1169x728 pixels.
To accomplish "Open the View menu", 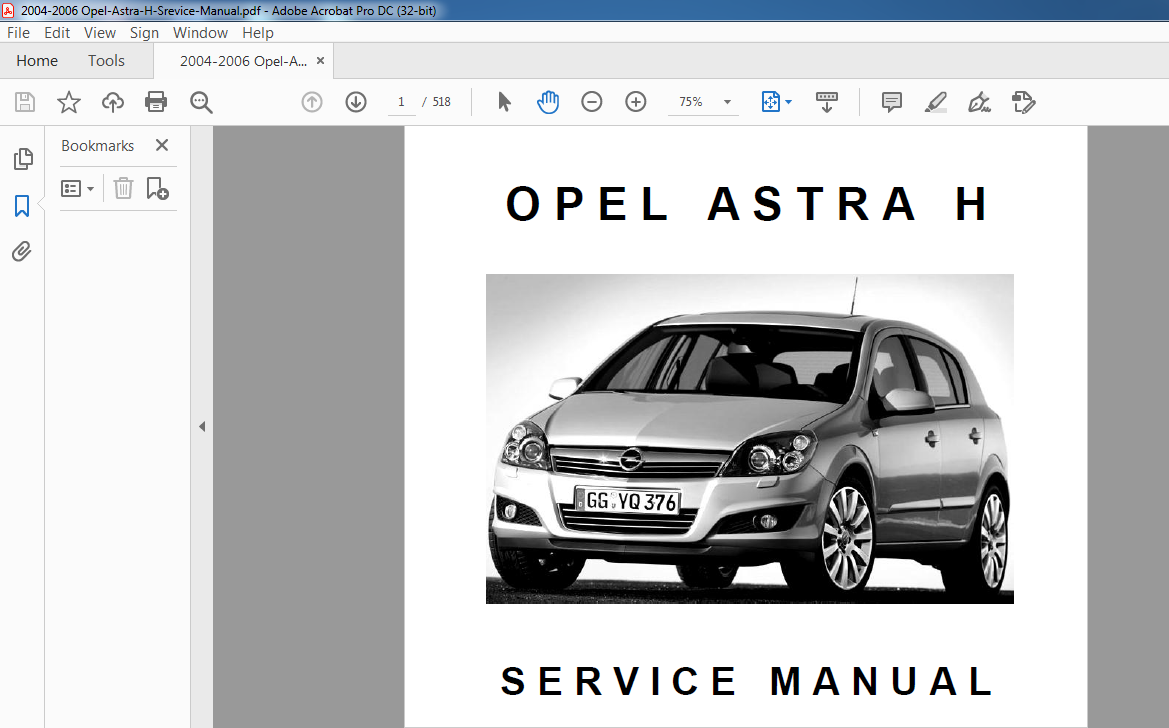I will click(x=100, y=33).
